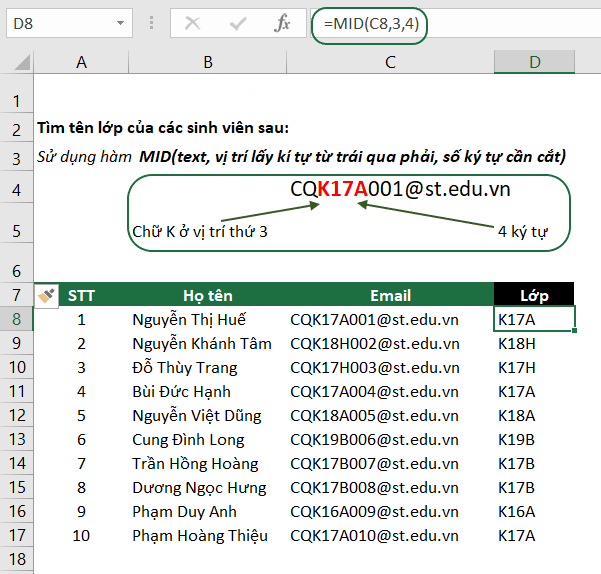Select cell Trần Hồng Hoàng
Screen dimensions: 601x574
[208, 463]
